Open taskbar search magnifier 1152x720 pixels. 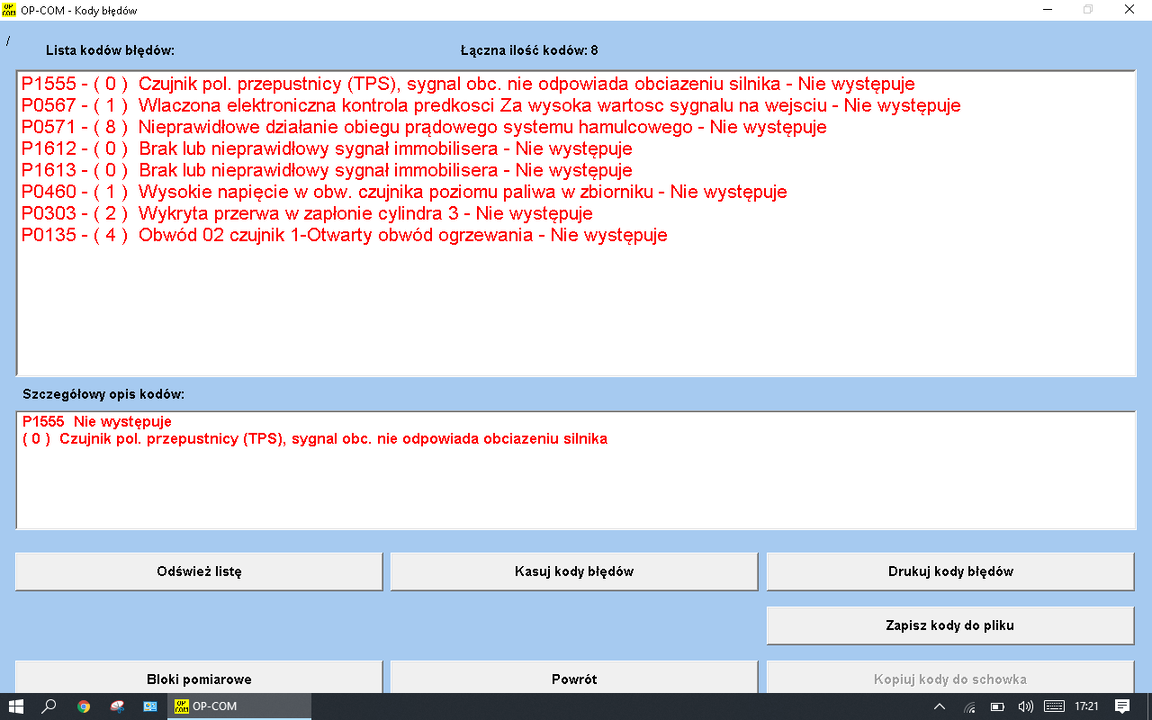49,706
